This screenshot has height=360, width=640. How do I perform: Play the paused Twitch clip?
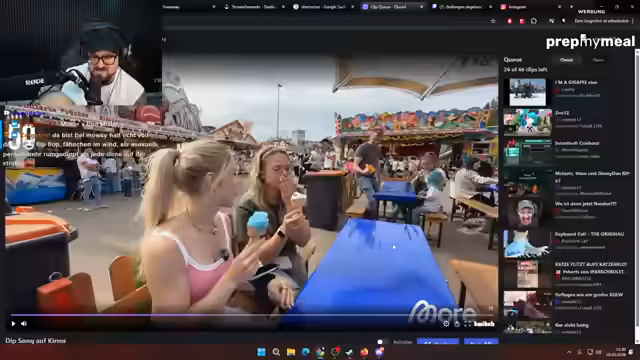click(13, 324)
